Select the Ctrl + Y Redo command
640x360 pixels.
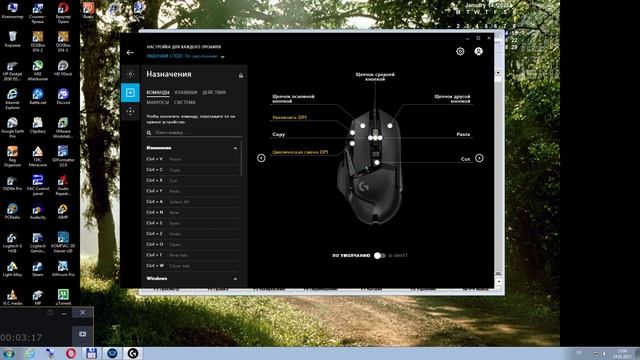192,191
